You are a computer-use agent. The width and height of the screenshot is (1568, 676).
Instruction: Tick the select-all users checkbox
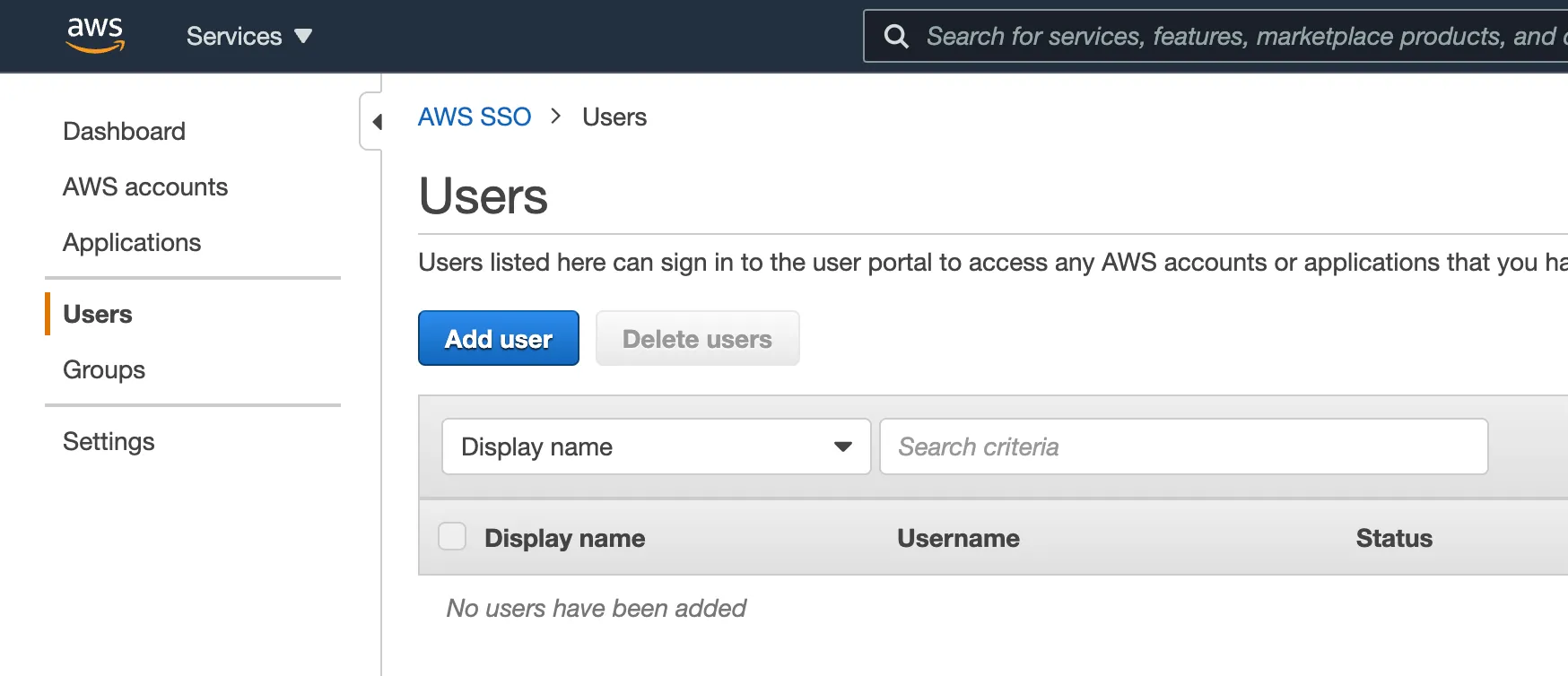(x=452, y=536)
